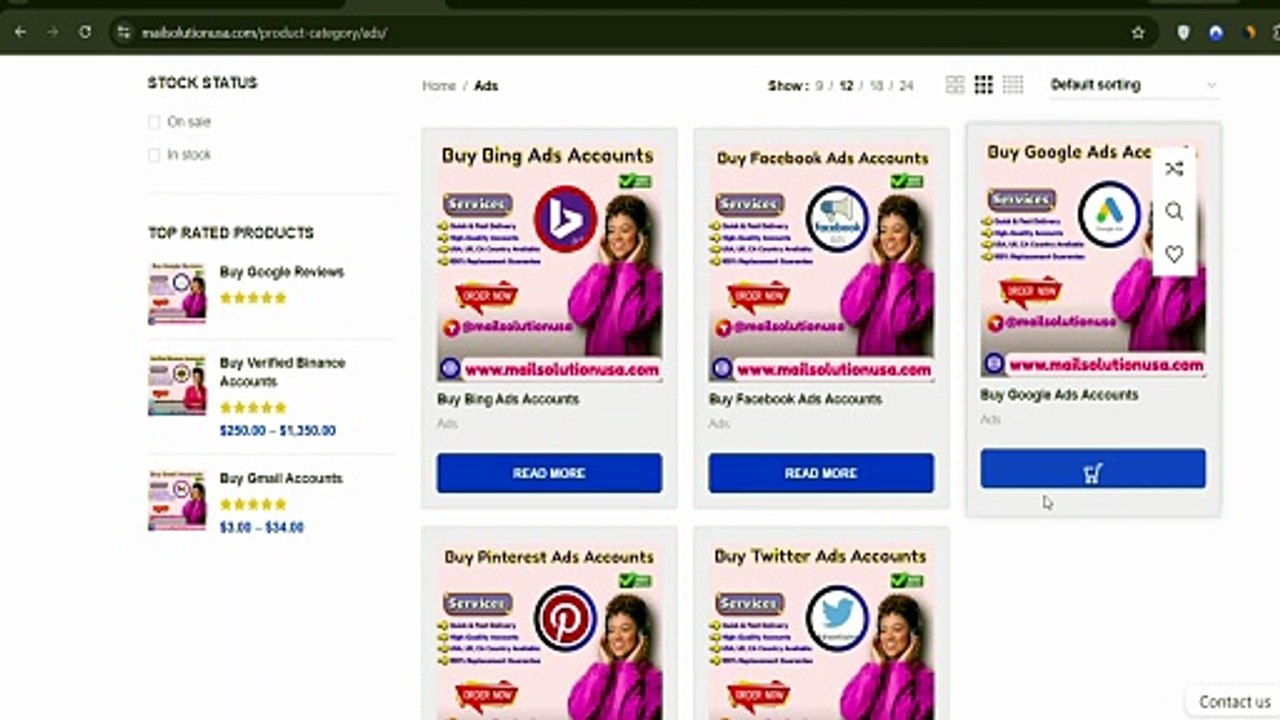Open the shield extension icon in the toolbar
Screen dimensions: 1280x720
[1183, 32]
